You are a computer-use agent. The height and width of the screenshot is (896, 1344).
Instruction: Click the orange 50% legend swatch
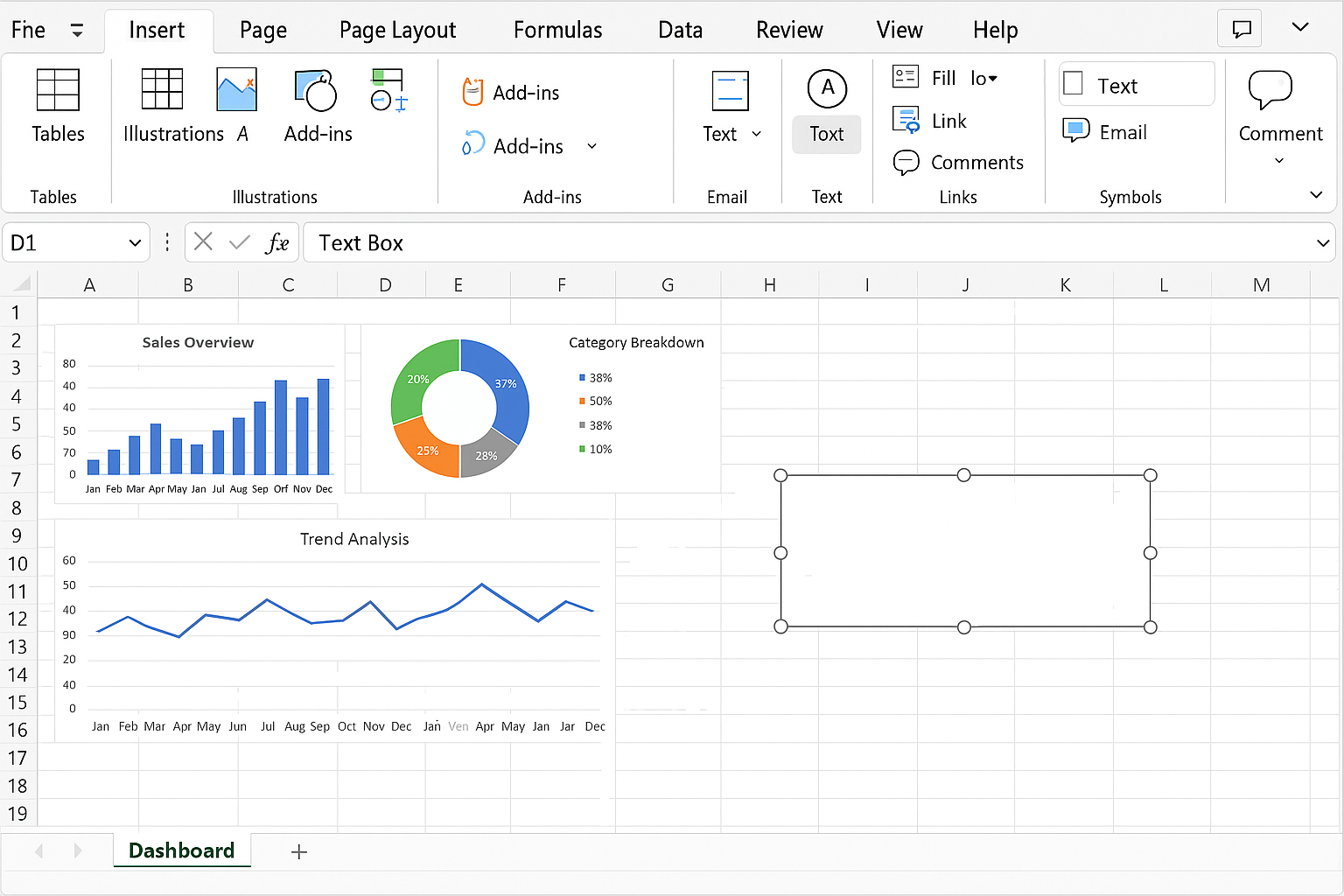point(582,401)
